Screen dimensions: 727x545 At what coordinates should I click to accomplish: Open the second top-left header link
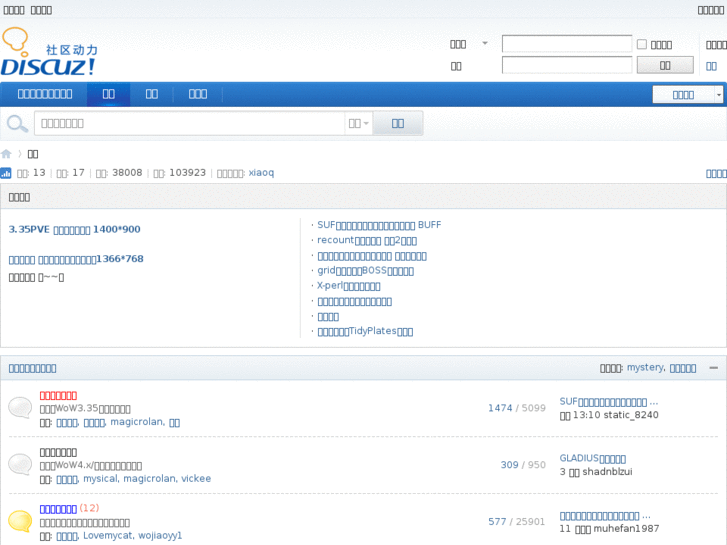41,10
